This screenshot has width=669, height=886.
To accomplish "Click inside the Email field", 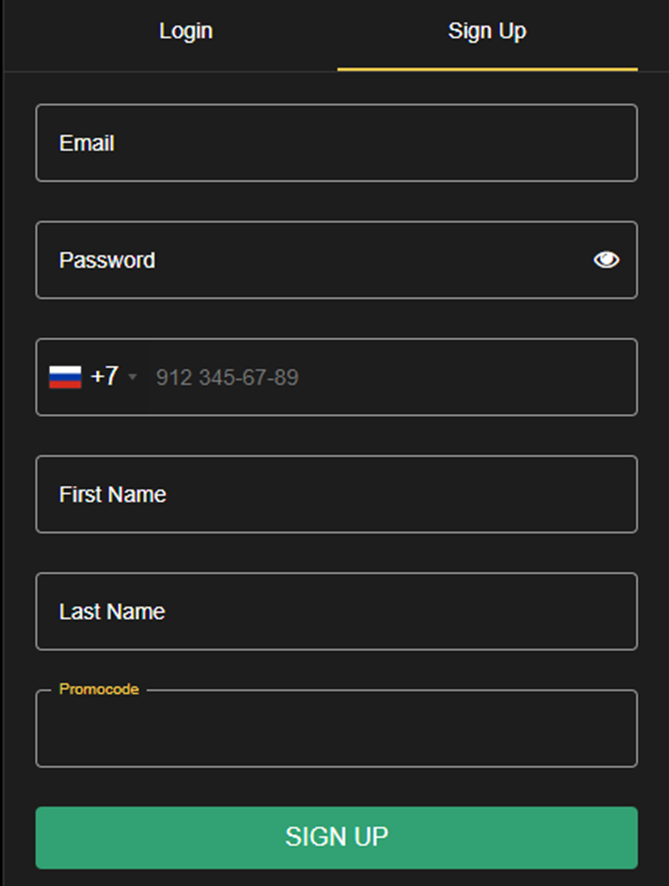I will (336, 142).
